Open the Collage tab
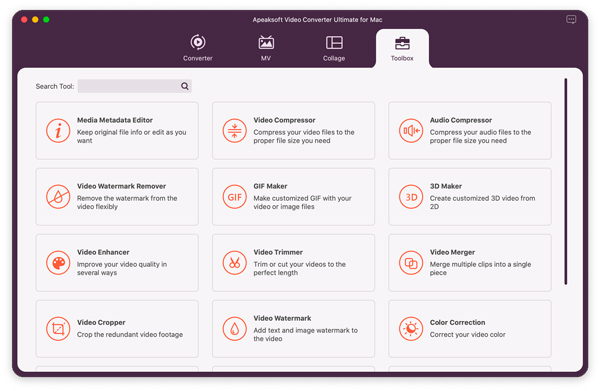 click(334, 48)
